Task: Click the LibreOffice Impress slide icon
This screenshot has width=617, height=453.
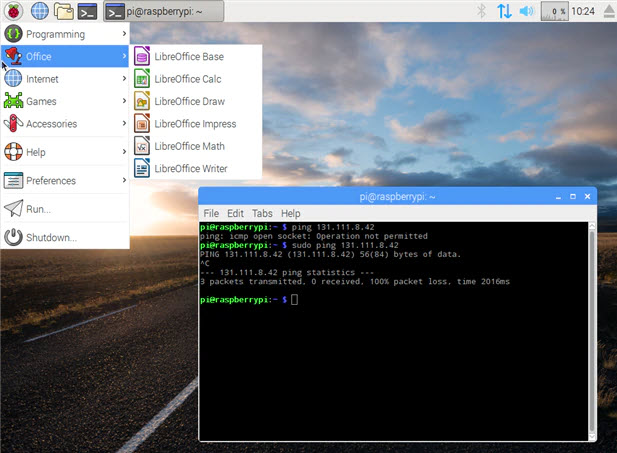Action: pos(142,123)
